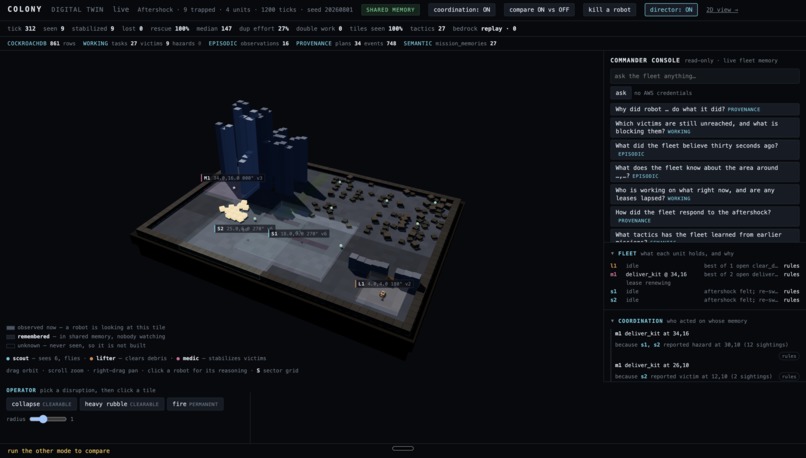Select 'Which victims are still unreached' prompt
The height and width of the screenshot is (458, 806).
705,127
